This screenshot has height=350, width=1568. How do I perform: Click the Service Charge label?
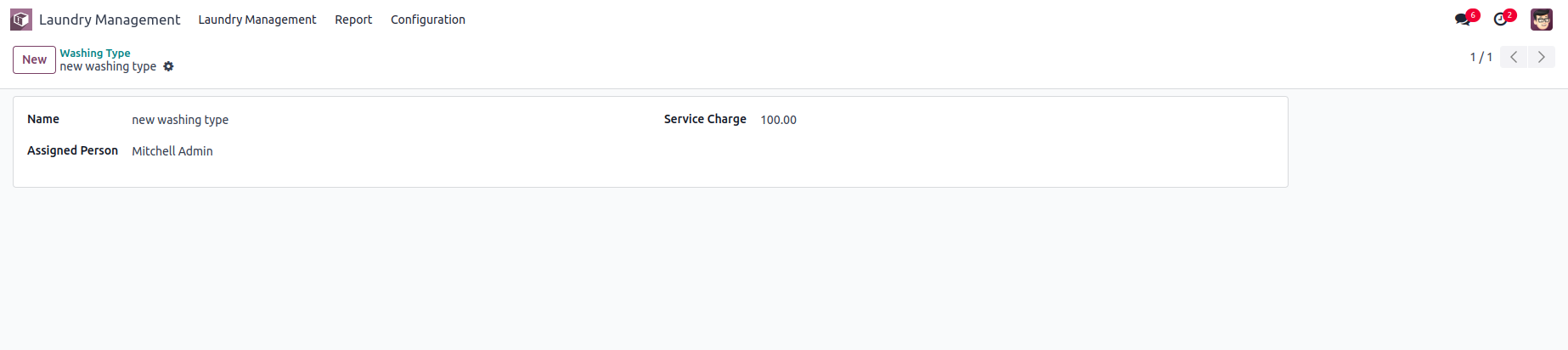pyautogui.click(x=705, y=119)
